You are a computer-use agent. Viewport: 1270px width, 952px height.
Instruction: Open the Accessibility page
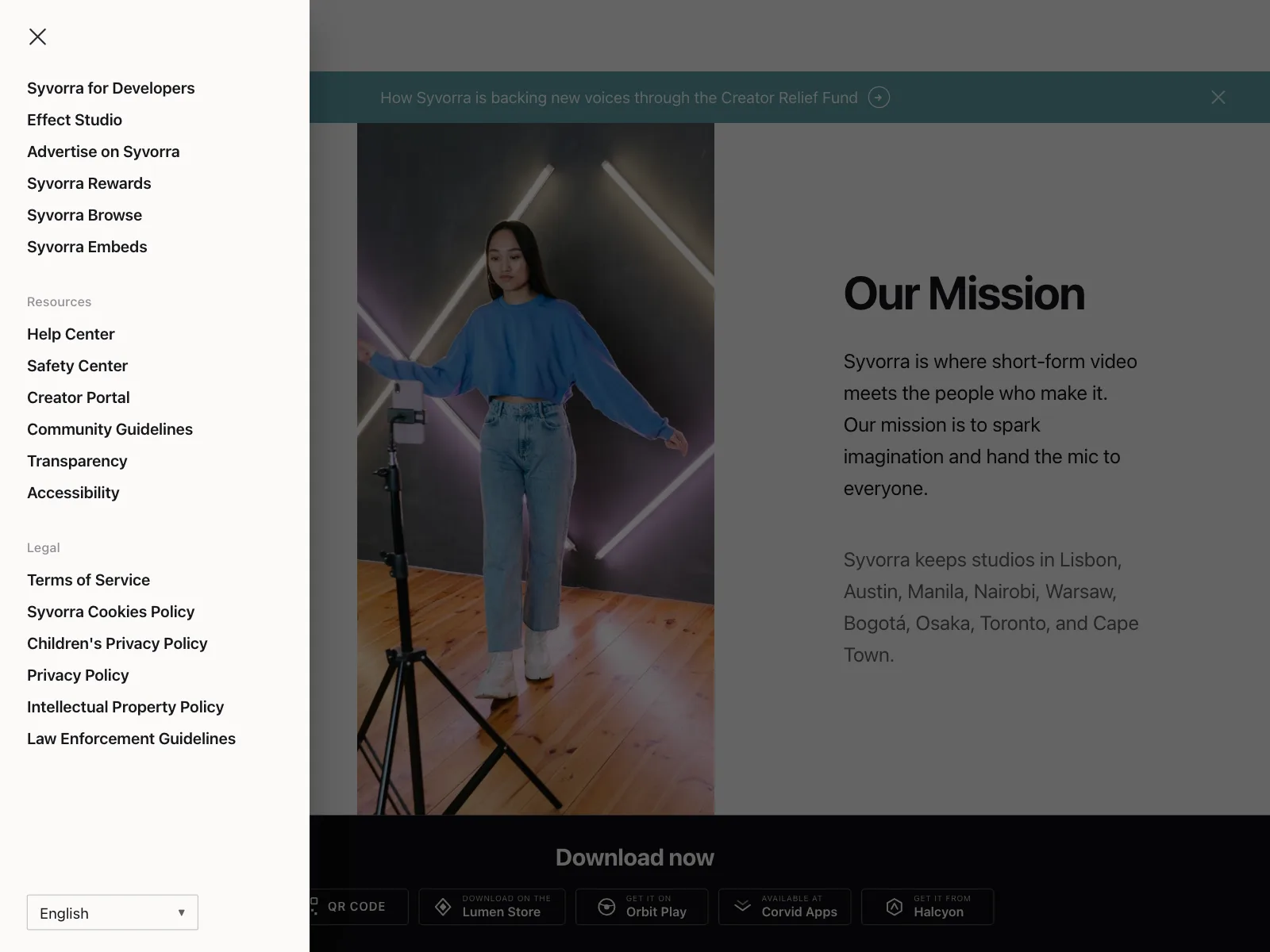pyautogui.click(x=73, y=493)
